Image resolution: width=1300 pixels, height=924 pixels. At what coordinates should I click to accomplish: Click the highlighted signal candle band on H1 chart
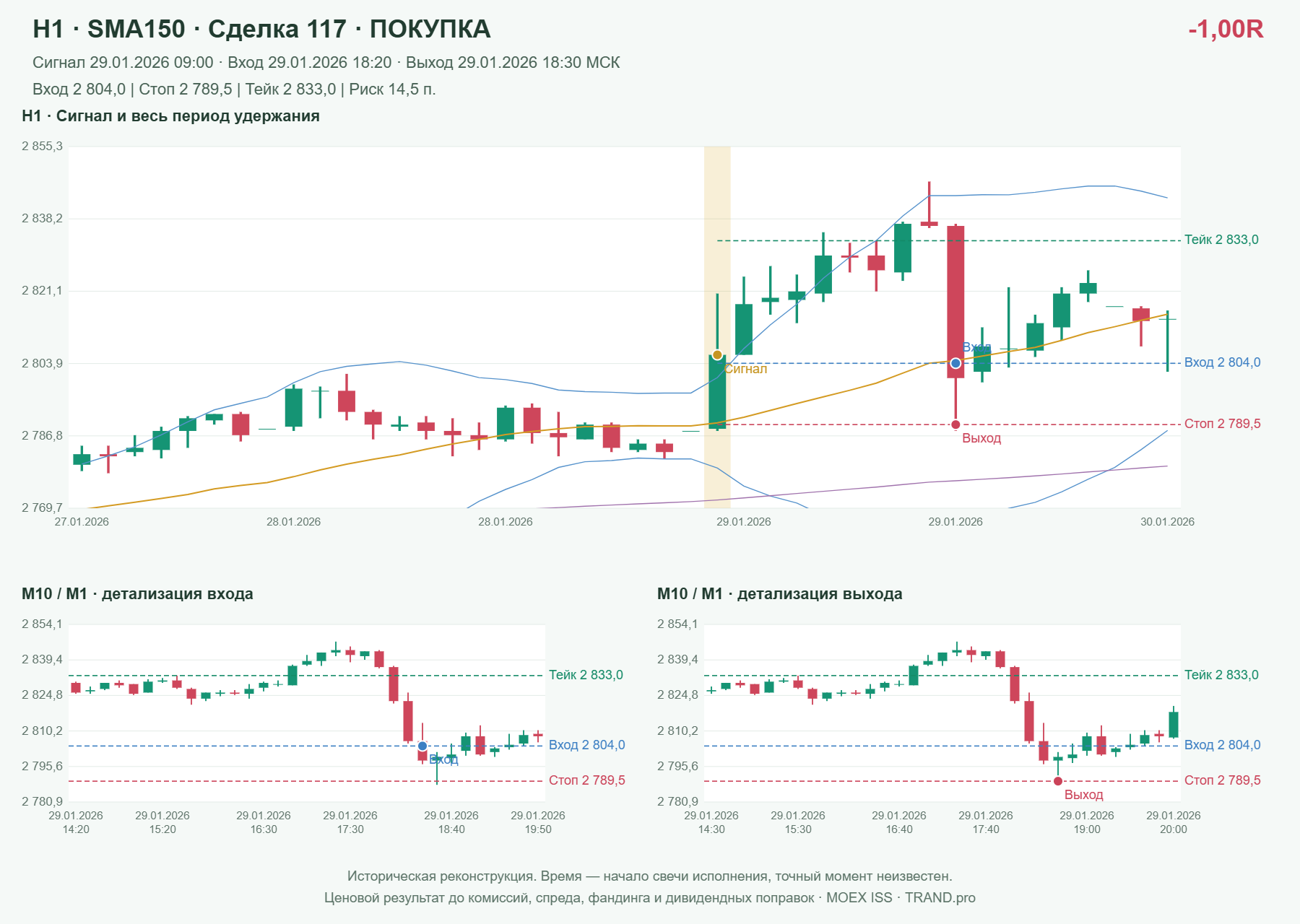click(x=717, y=326)
